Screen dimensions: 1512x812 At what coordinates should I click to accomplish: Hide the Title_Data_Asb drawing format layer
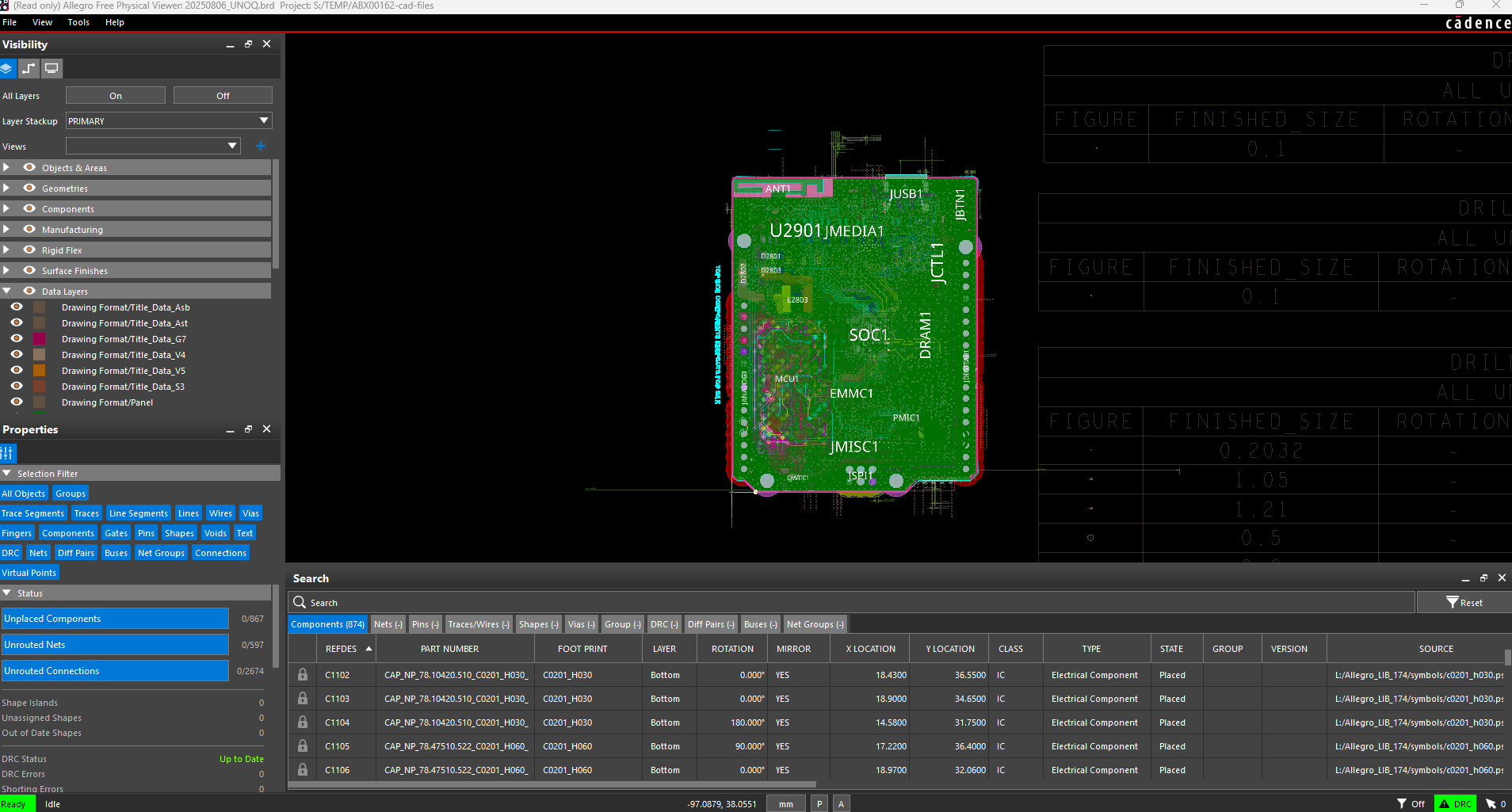tap(17, 307)
